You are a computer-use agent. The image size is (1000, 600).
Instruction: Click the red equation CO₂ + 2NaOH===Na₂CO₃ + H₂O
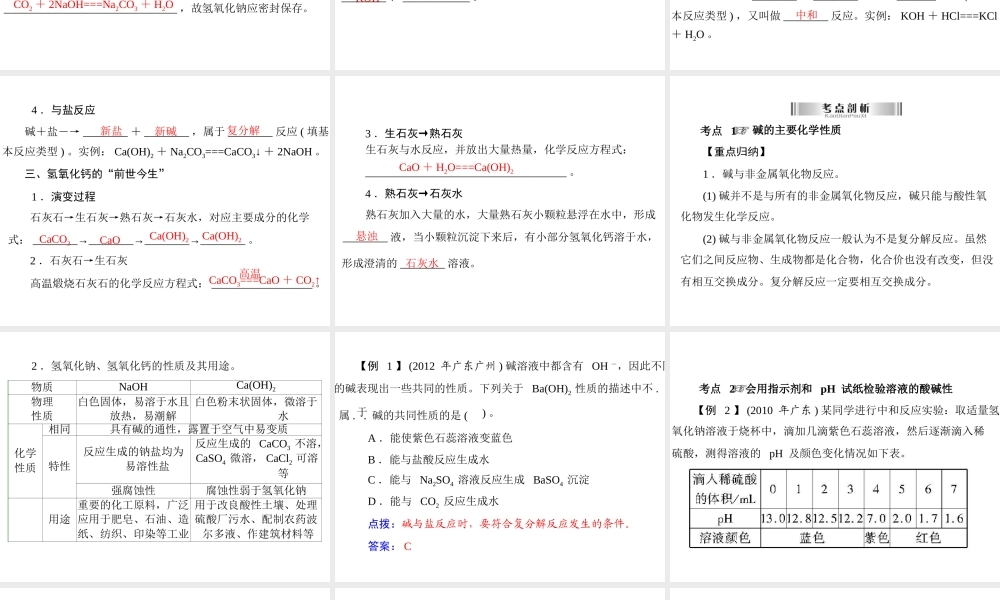pos(93,6)
